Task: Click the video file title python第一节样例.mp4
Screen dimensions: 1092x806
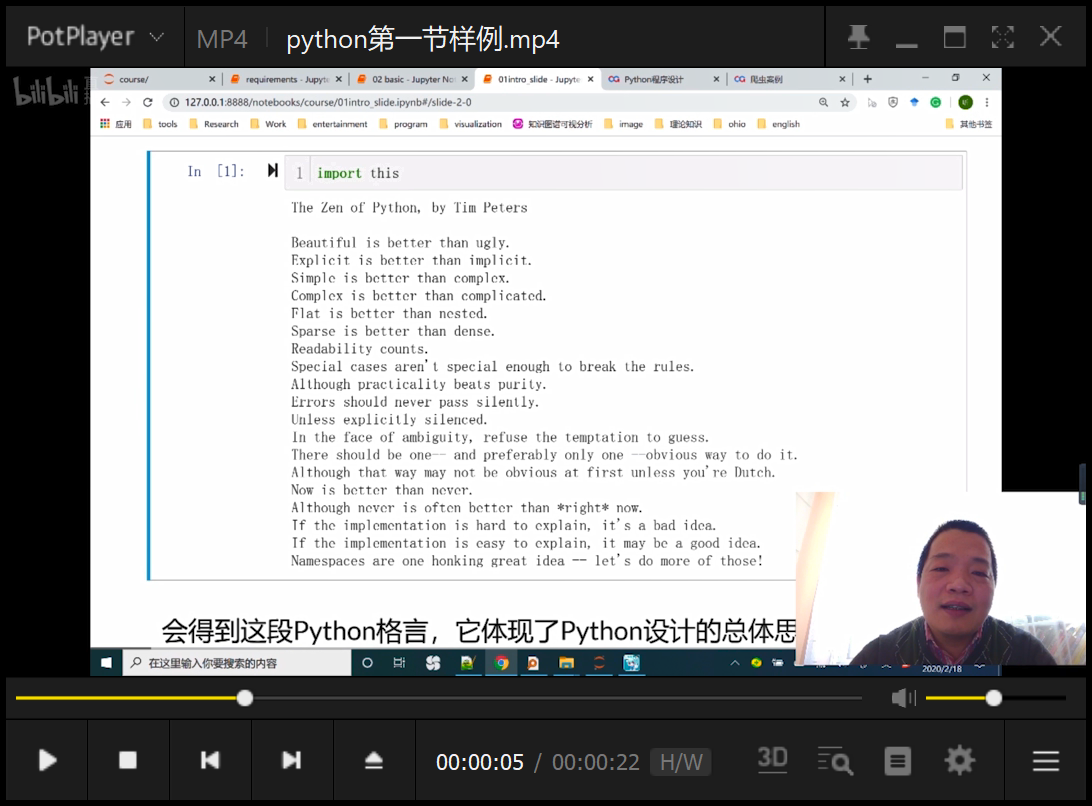Action: [x=422, y=39]
